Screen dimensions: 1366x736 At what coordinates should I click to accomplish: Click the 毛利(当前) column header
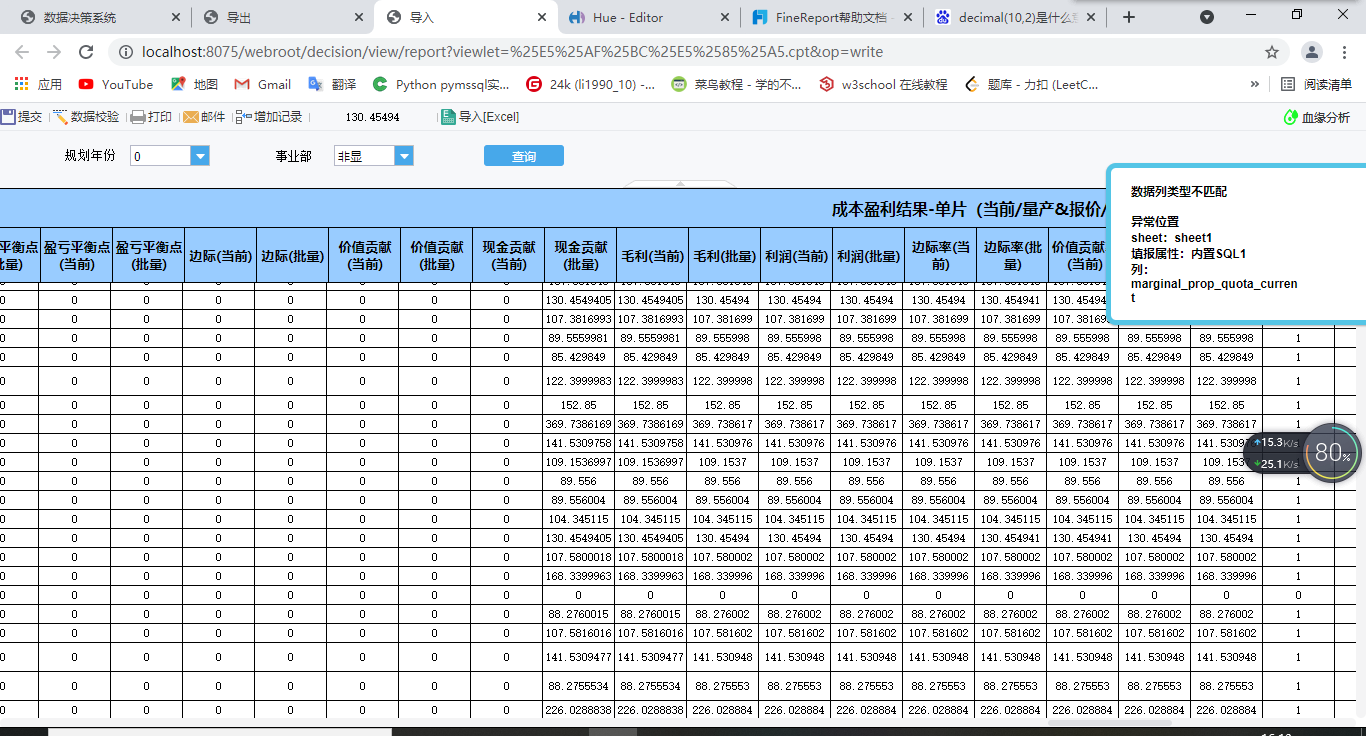[x=652, y=256]
